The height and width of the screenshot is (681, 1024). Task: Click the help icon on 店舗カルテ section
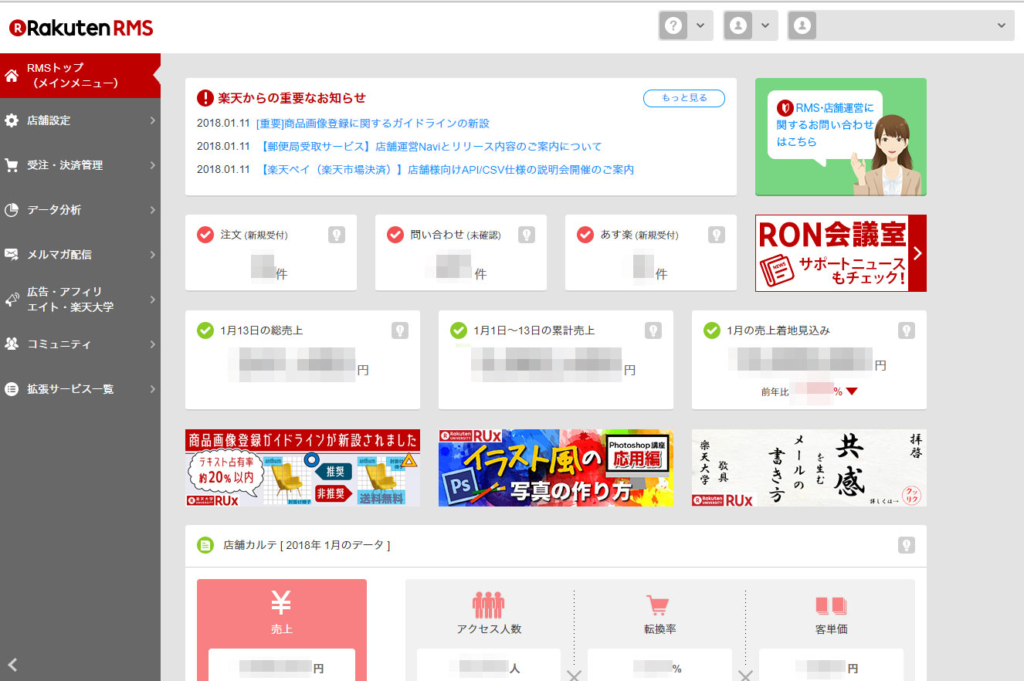(907, 545)
